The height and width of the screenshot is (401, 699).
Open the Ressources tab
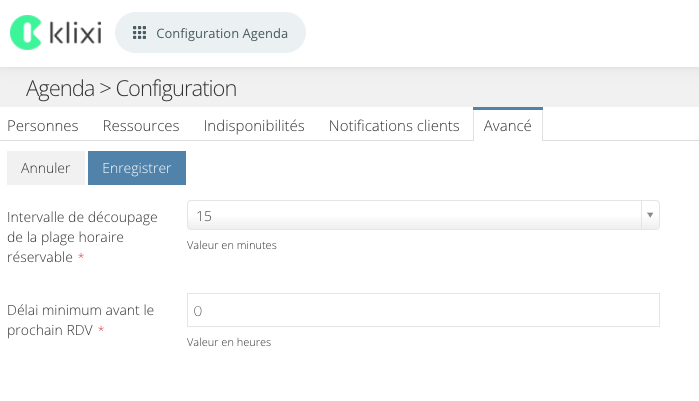coord(141,126)
